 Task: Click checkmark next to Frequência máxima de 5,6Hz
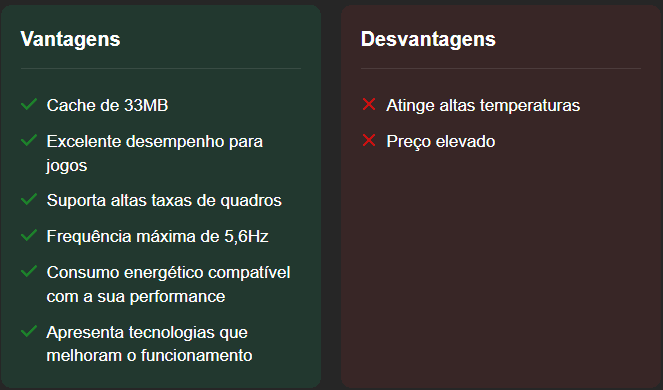tap(29, 235)
